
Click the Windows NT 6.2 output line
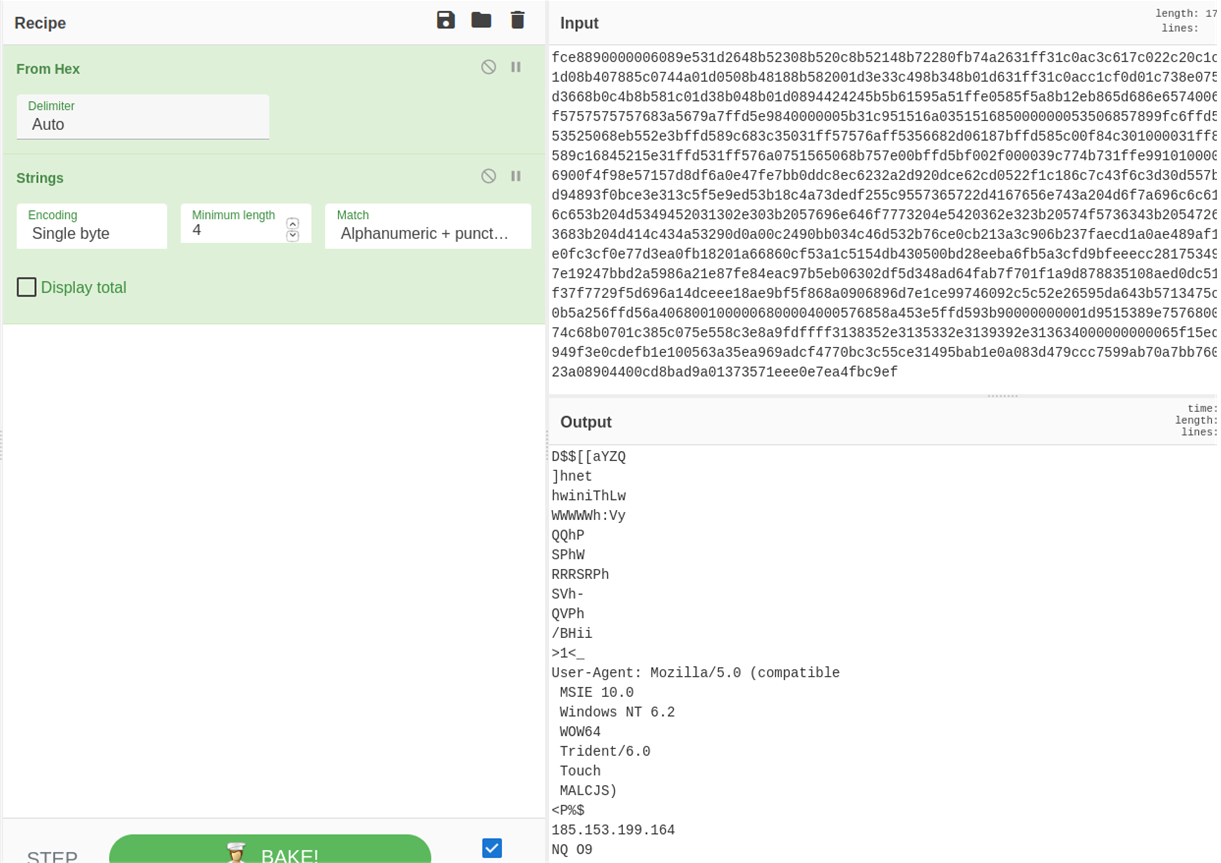pyautogui.click(x=617, y=712)
